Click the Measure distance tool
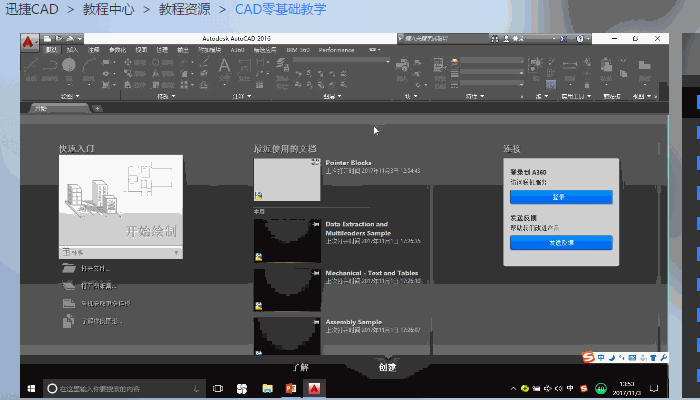700x400 pixels. (x=570, y=66)
